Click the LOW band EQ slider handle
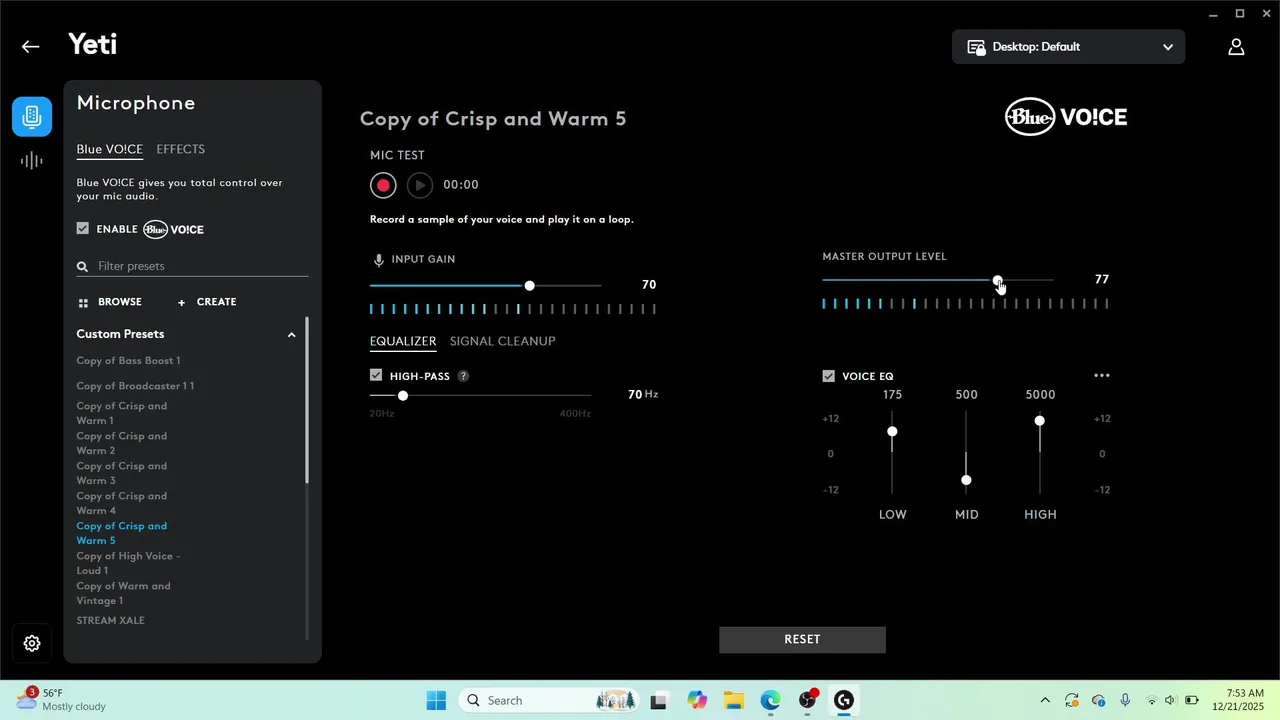 coord(892,432)
